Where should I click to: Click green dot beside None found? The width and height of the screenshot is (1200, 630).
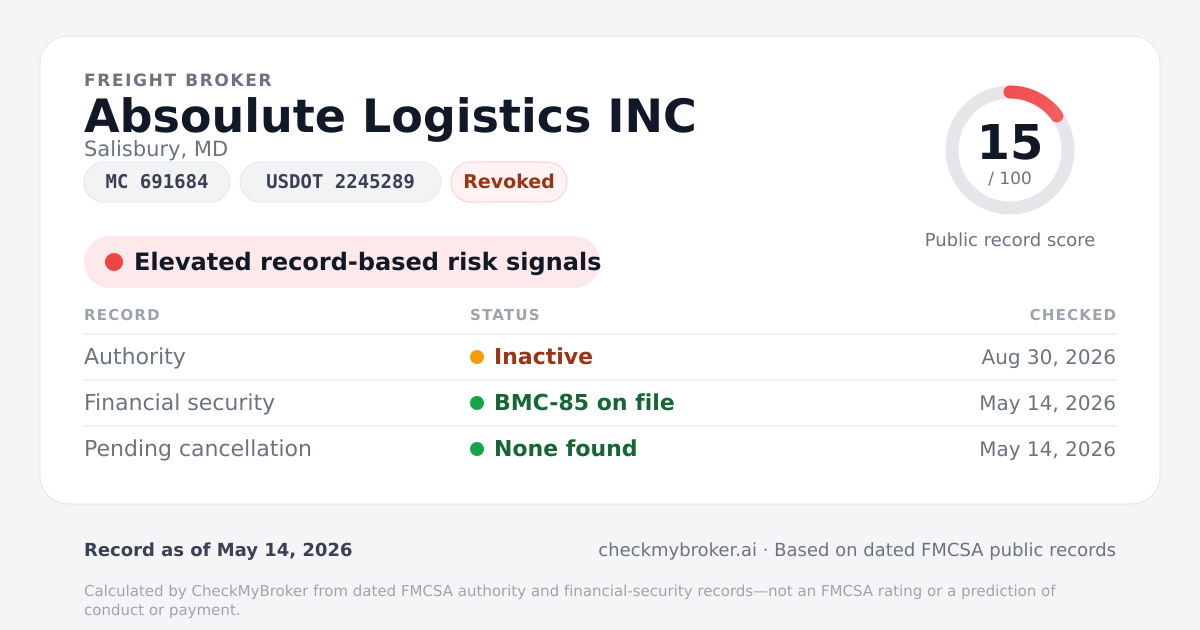(x=477, y=449)
